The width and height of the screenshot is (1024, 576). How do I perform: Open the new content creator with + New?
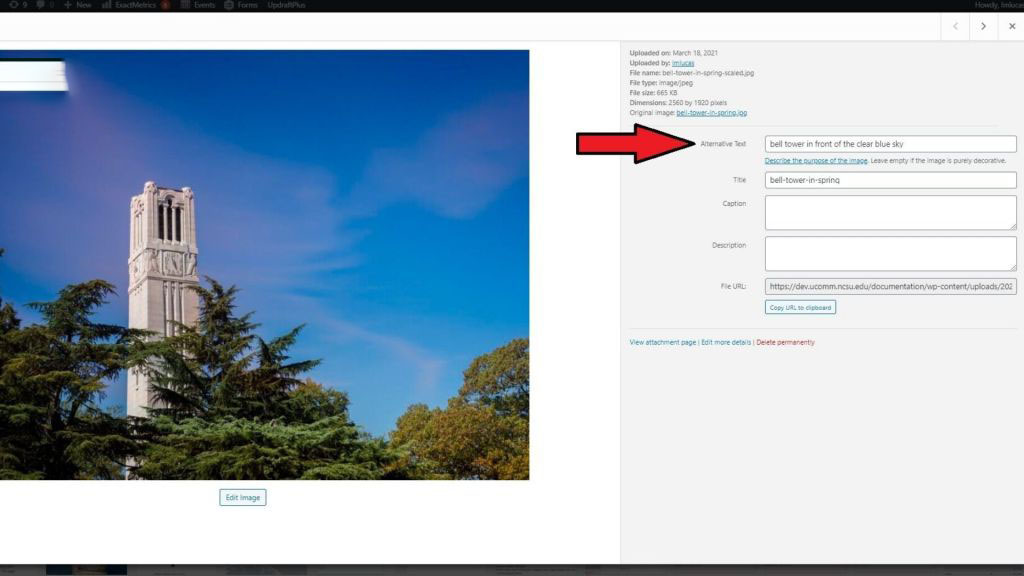point(78,4)
